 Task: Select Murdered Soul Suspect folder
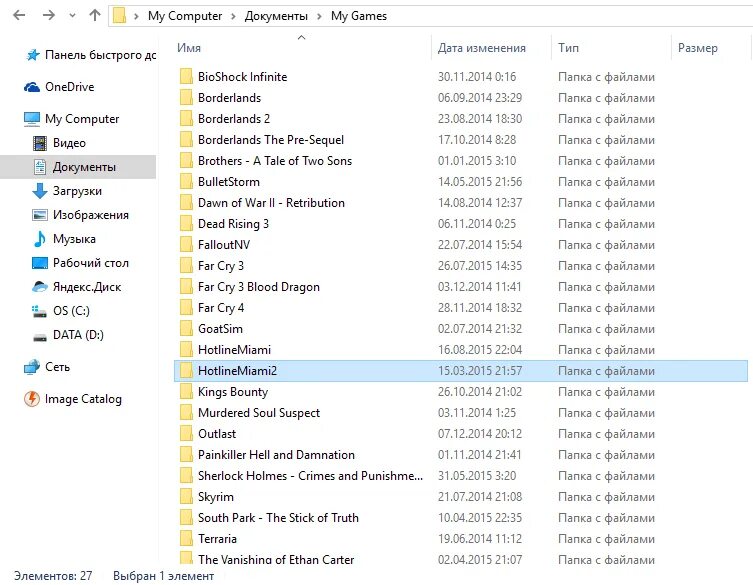click(x=259, y=413)
